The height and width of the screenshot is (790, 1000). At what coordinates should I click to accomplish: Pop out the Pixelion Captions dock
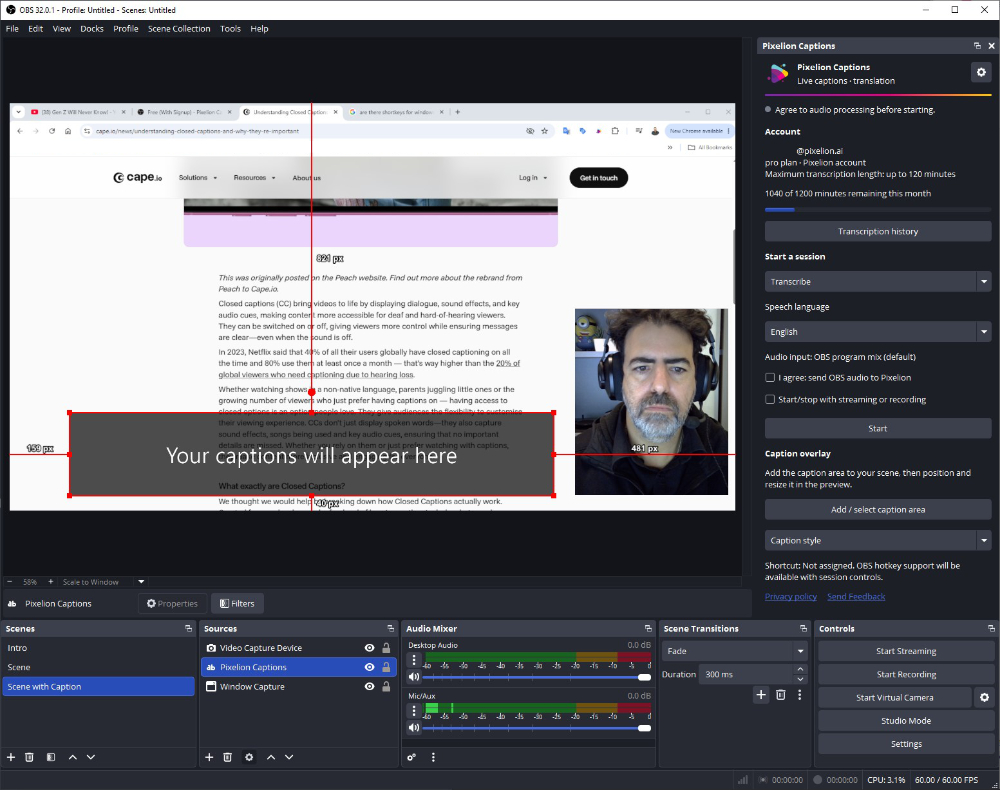[x=977, y=46]
